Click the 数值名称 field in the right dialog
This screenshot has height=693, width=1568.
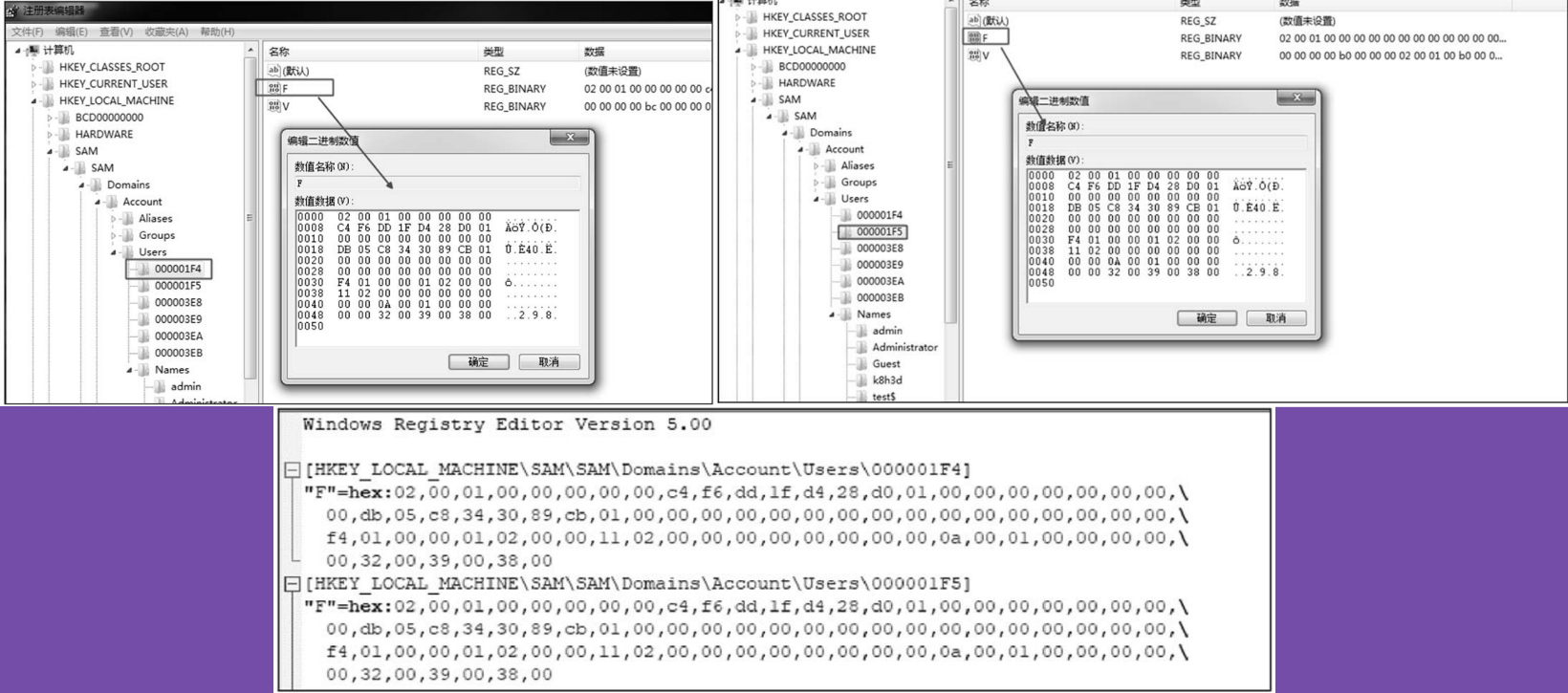click(1165, 142)
